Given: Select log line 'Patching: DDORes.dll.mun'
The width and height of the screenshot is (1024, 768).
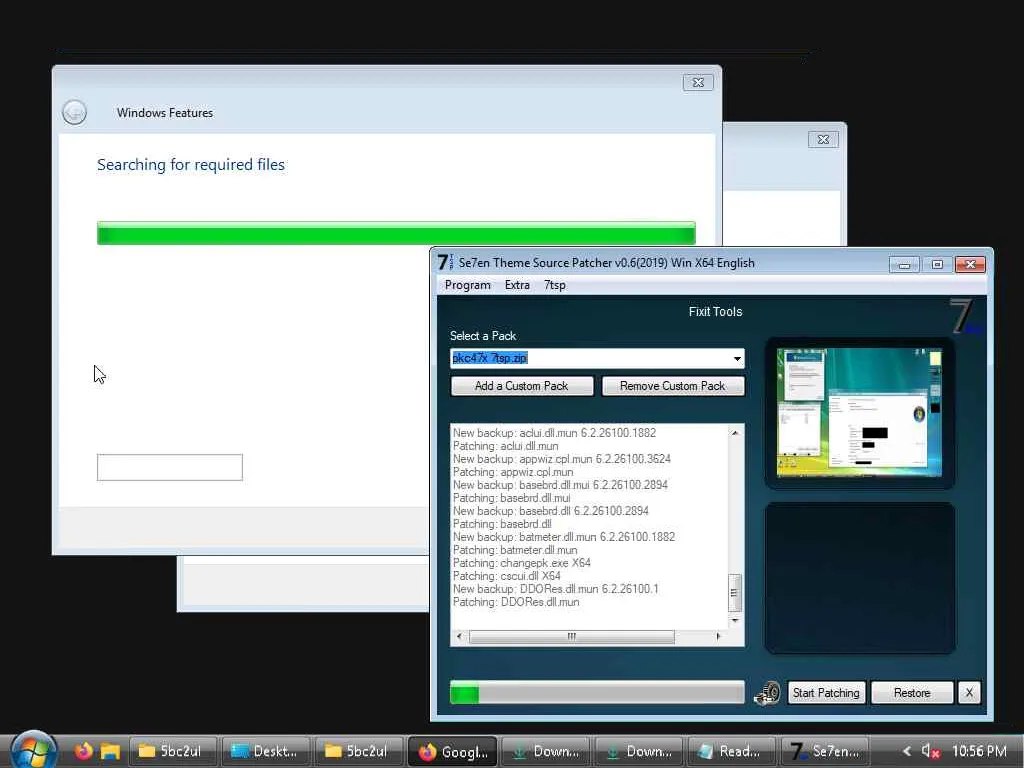Looking at the screenshot, I should [x=516, y=602].
